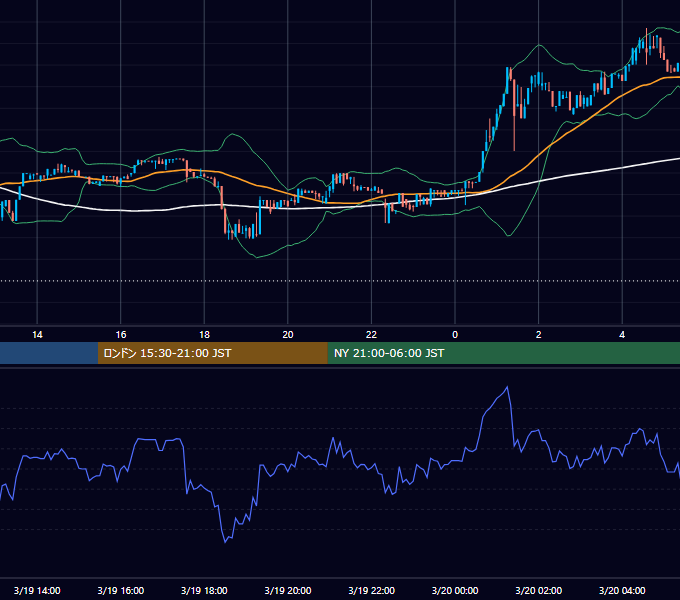Click the London 15:30-21:00 JST session bar
This screenshot has height=600, width=680.
[212, 353]
